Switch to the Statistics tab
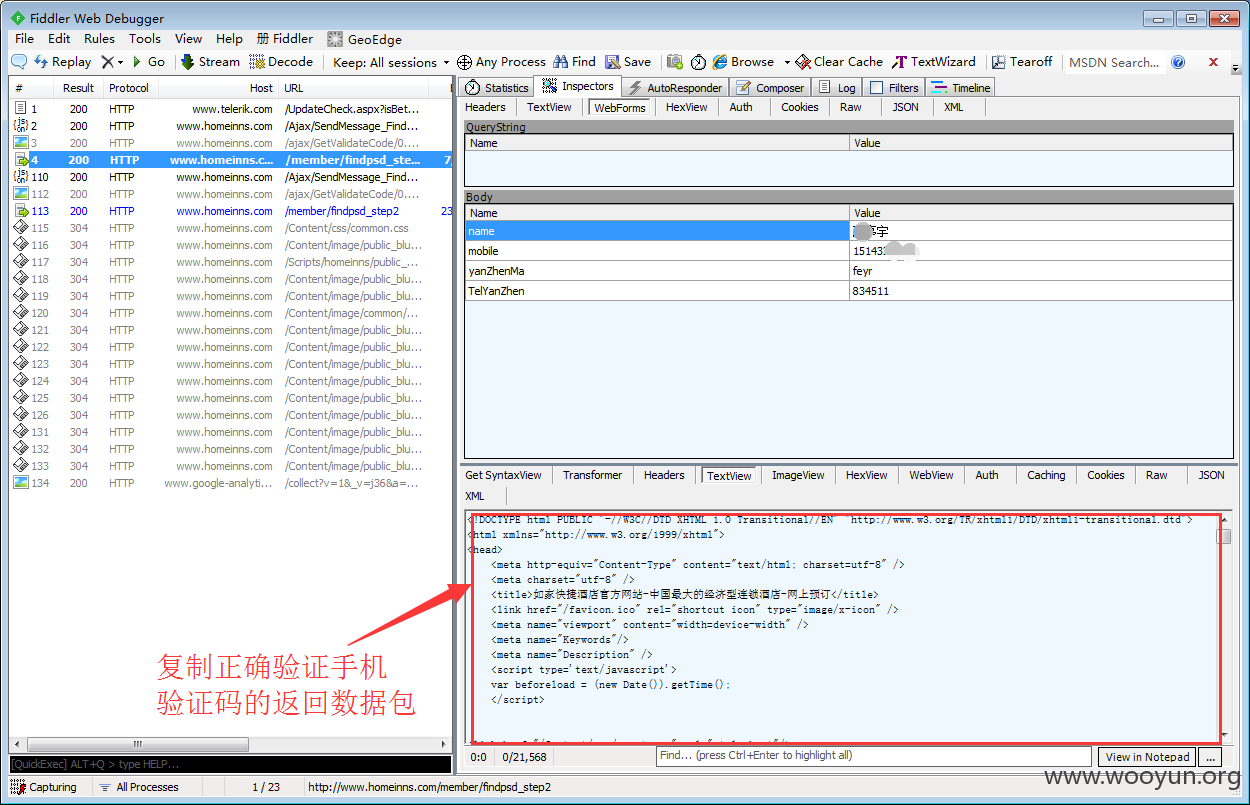 click(496, 88)
